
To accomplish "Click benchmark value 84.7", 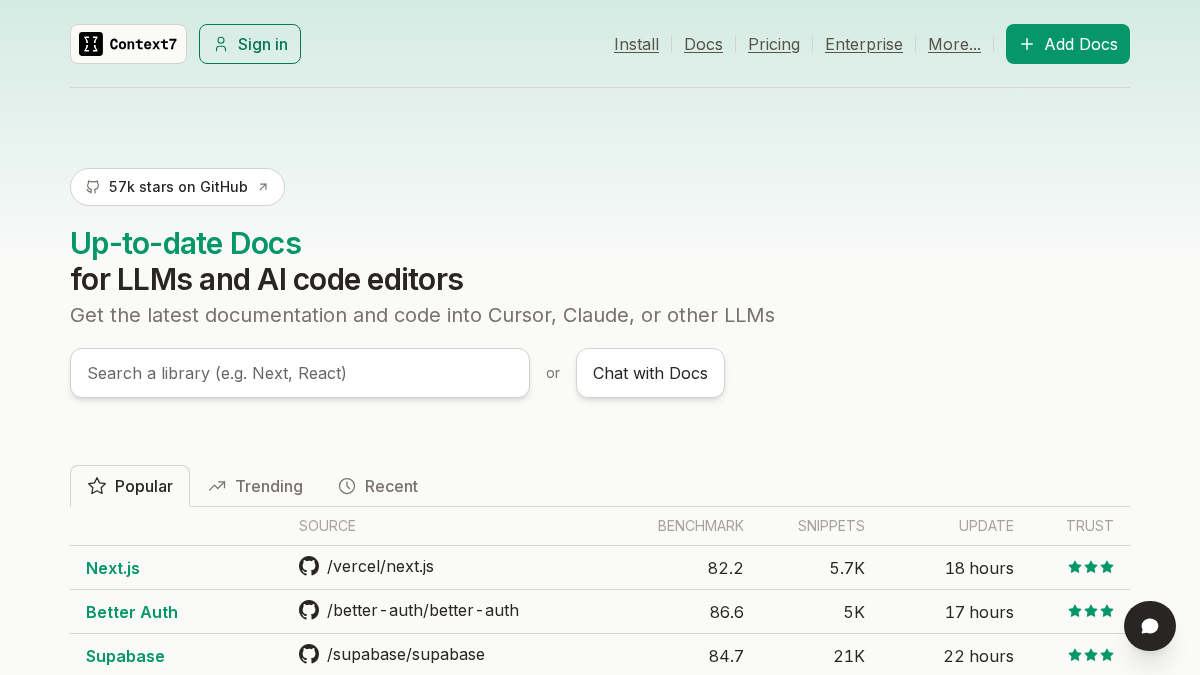I will click(x=726, y=656).
